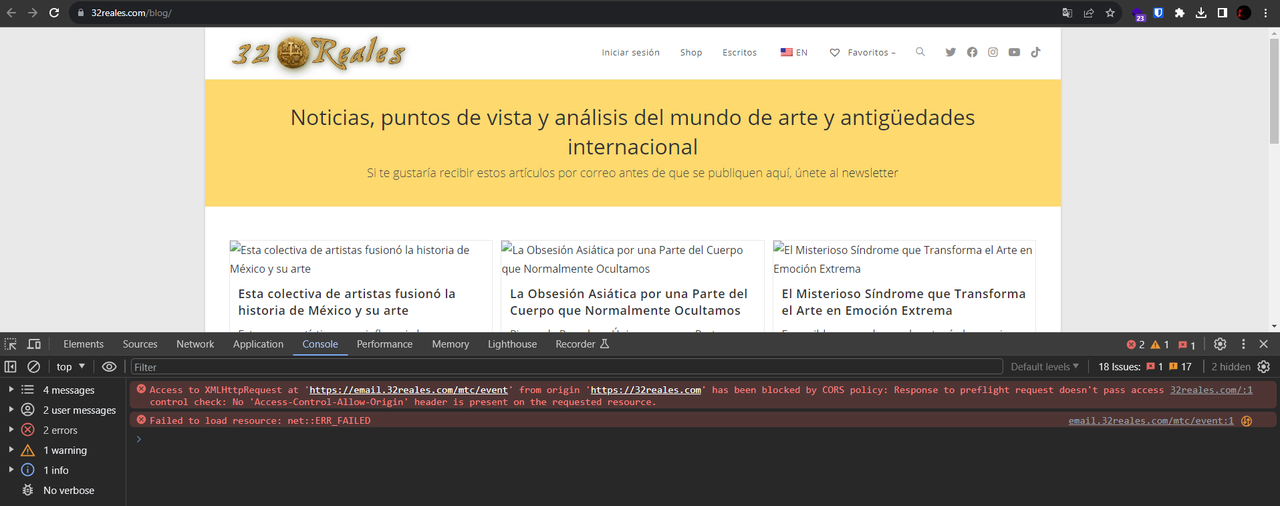The width and height of the screenshot is (1280, 506).
Task: Open the JavaScript context 'top' dropdown
Action: tap(70, 367)
